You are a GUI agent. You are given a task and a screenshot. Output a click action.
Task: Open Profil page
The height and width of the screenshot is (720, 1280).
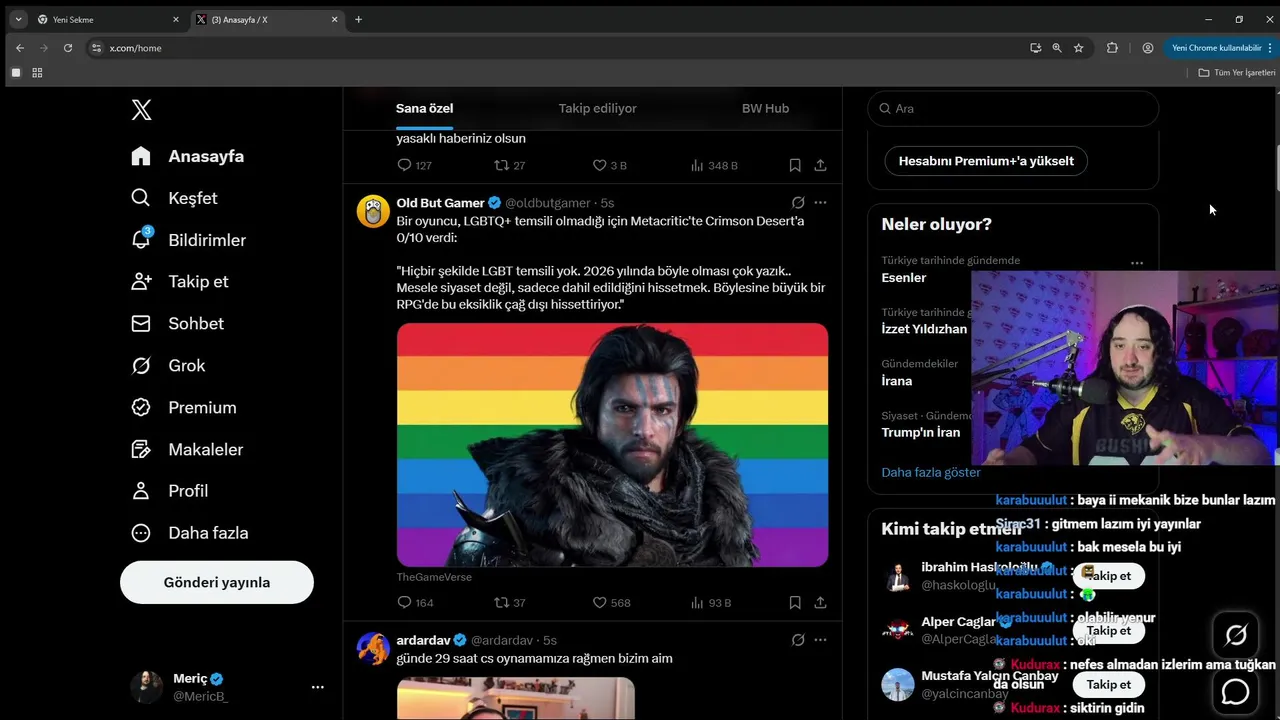[x=169, y=491]
